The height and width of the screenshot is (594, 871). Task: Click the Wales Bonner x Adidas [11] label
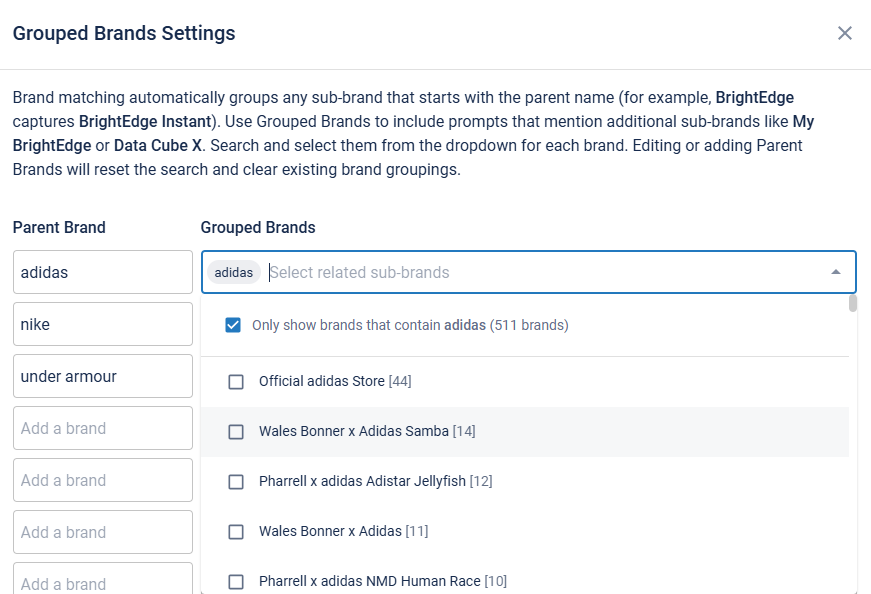coord(343,531)
